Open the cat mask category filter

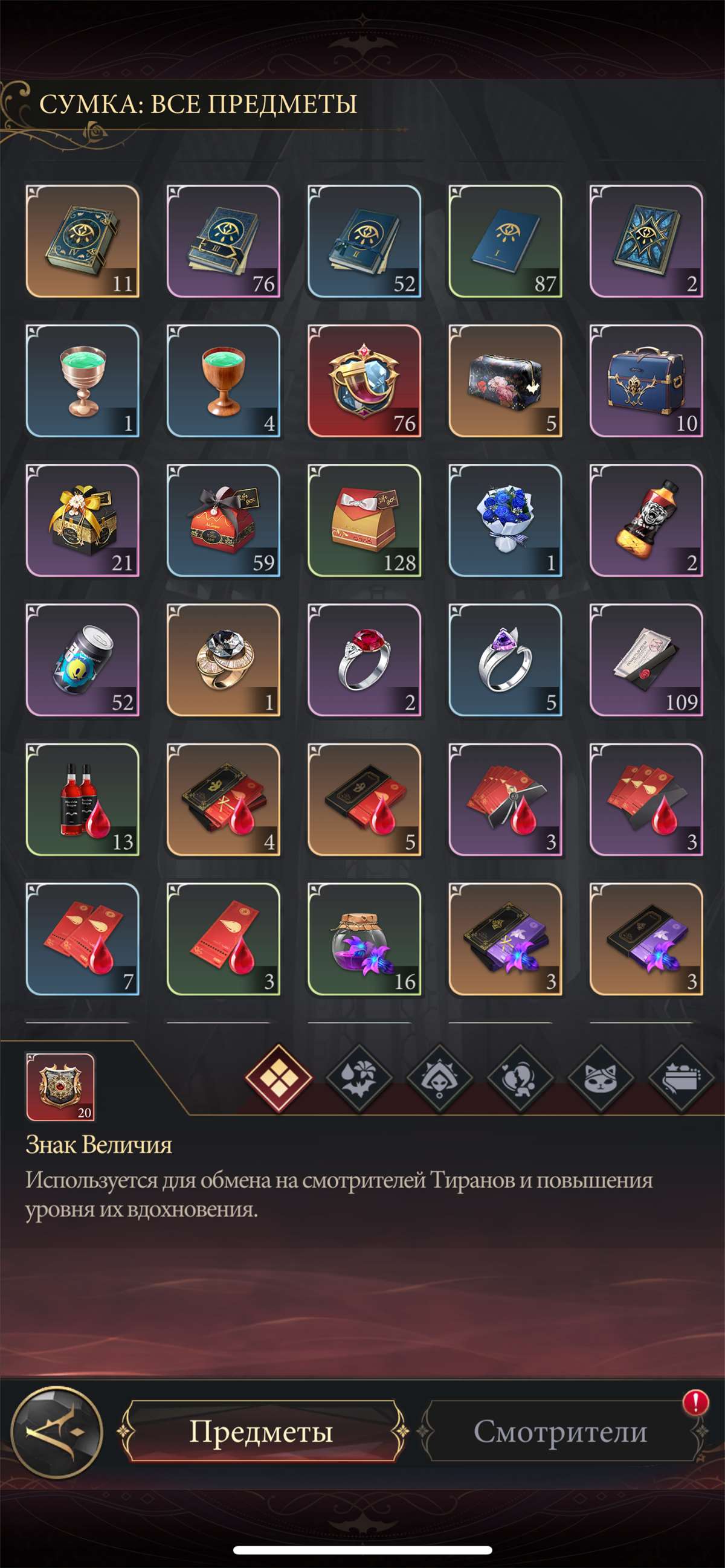pyautogui.click(x=601, y=1078)
